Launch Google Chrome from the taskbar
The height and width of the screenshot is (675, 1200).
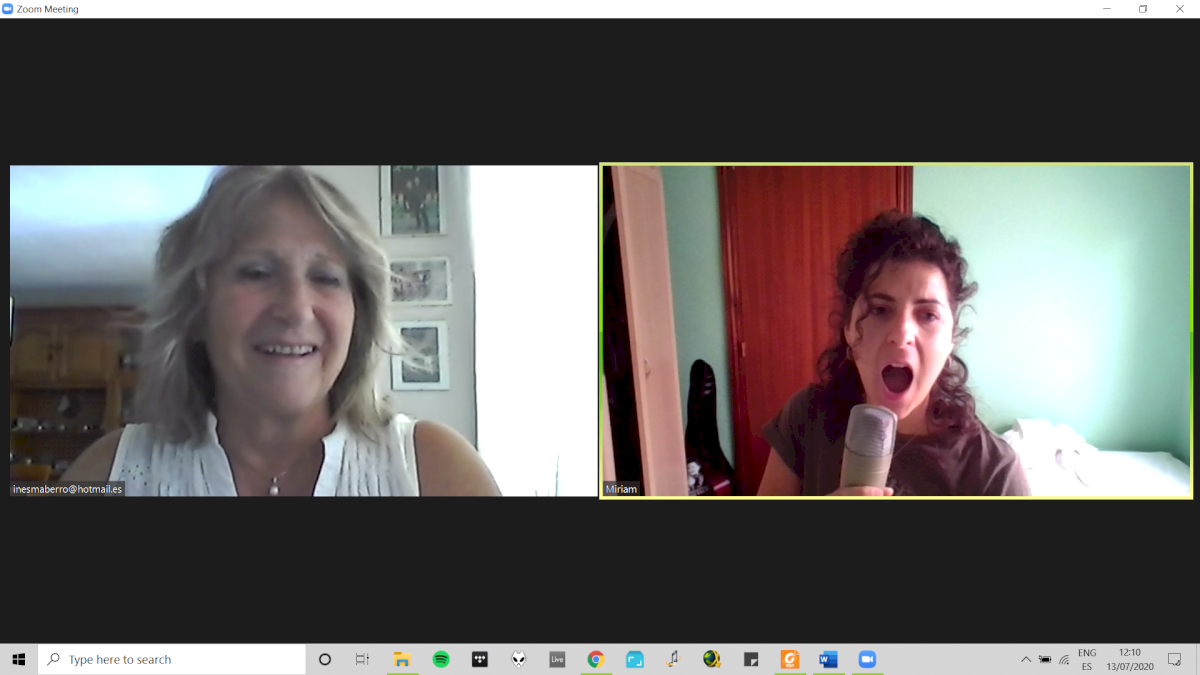coord(596,659)
